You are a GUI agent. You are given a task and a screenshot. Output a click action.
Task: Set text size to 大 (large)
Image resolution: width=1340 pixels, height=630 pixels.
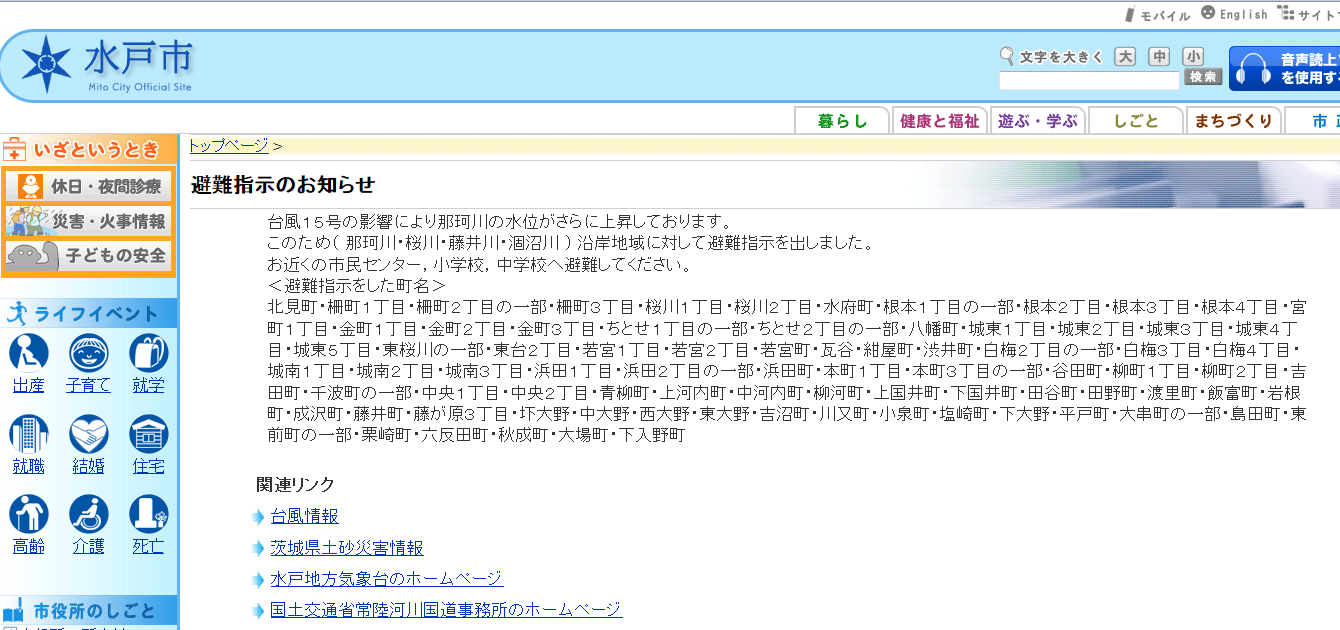[1125, 57]
